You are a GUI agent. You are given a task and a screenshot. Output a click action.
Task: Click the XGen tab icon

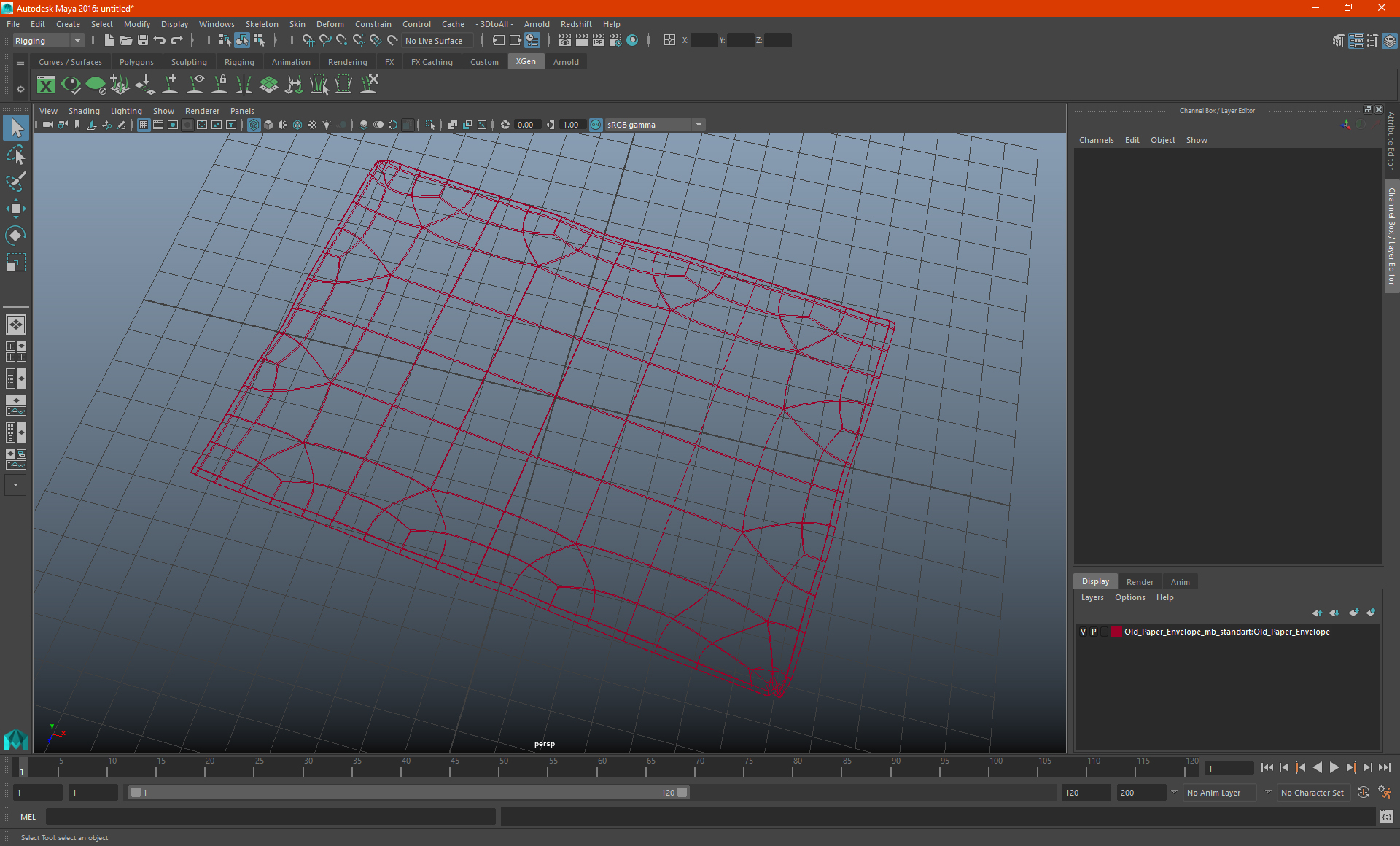pyautogui.click(x=525, y=61)
